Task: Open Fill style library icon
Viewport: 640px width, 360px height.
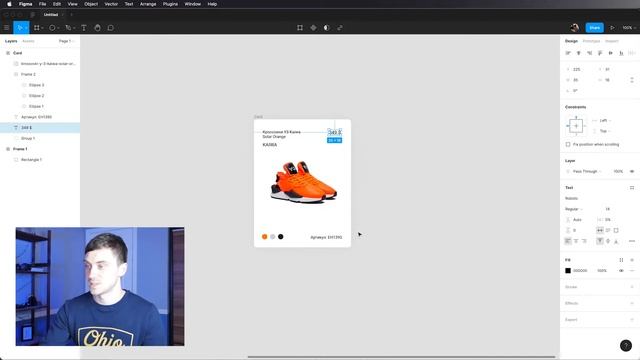Action: 621,260
